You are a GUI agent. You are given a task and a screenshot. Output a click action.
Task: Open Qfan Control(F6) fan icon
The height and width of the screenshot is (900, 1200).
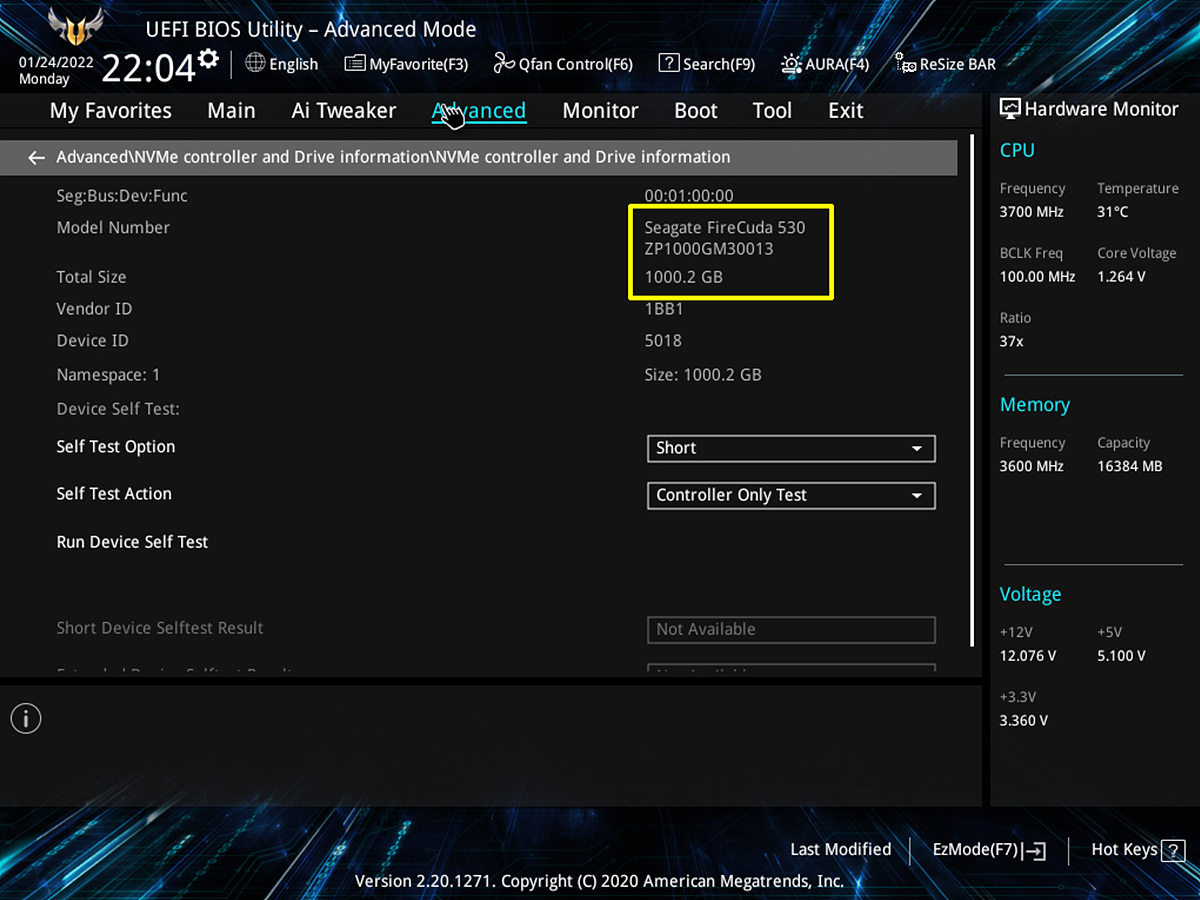coord(504,63)
